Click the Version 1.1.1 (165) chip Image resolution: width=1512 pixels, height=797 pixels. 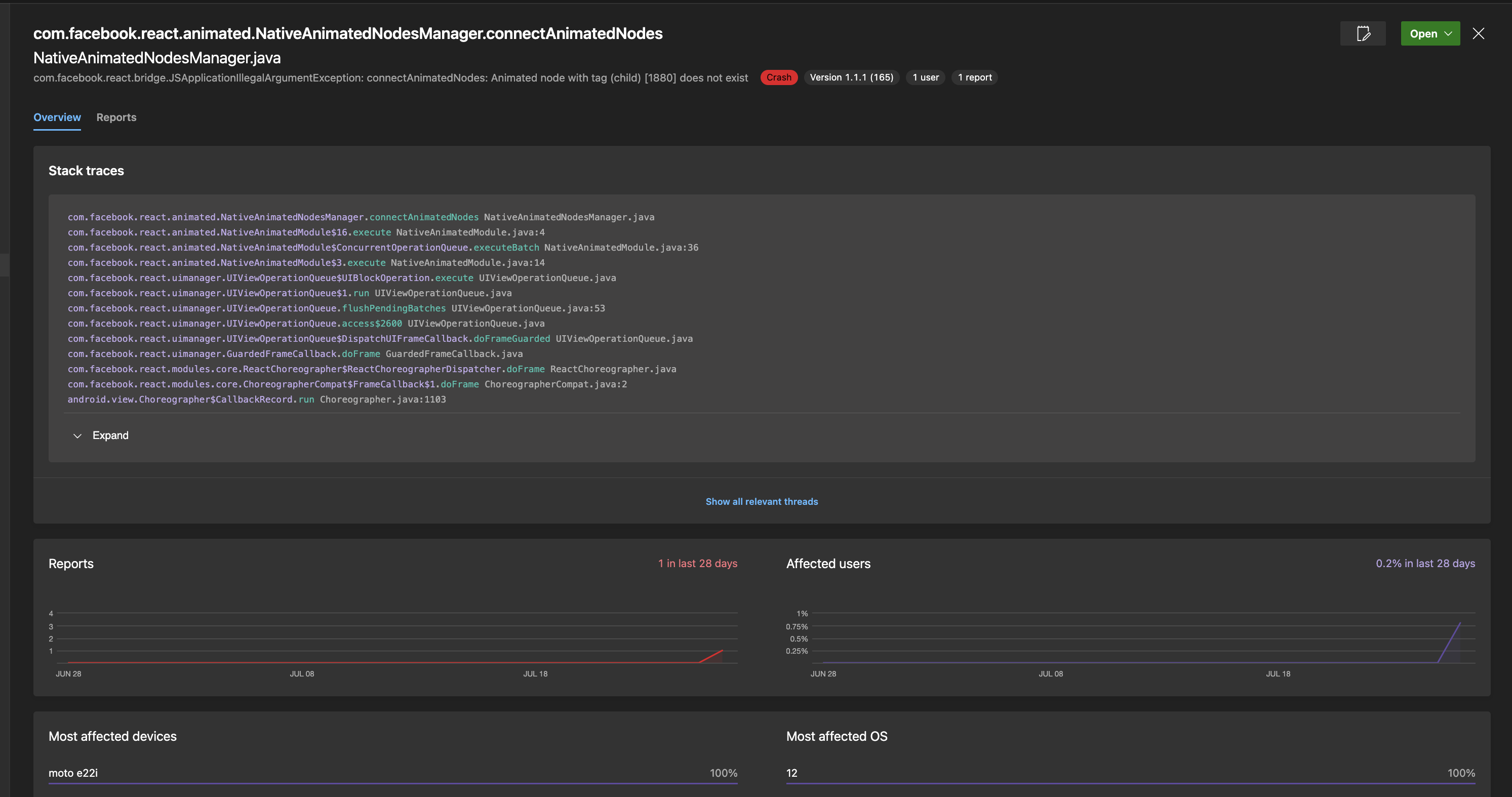click(x=852, y=77)
